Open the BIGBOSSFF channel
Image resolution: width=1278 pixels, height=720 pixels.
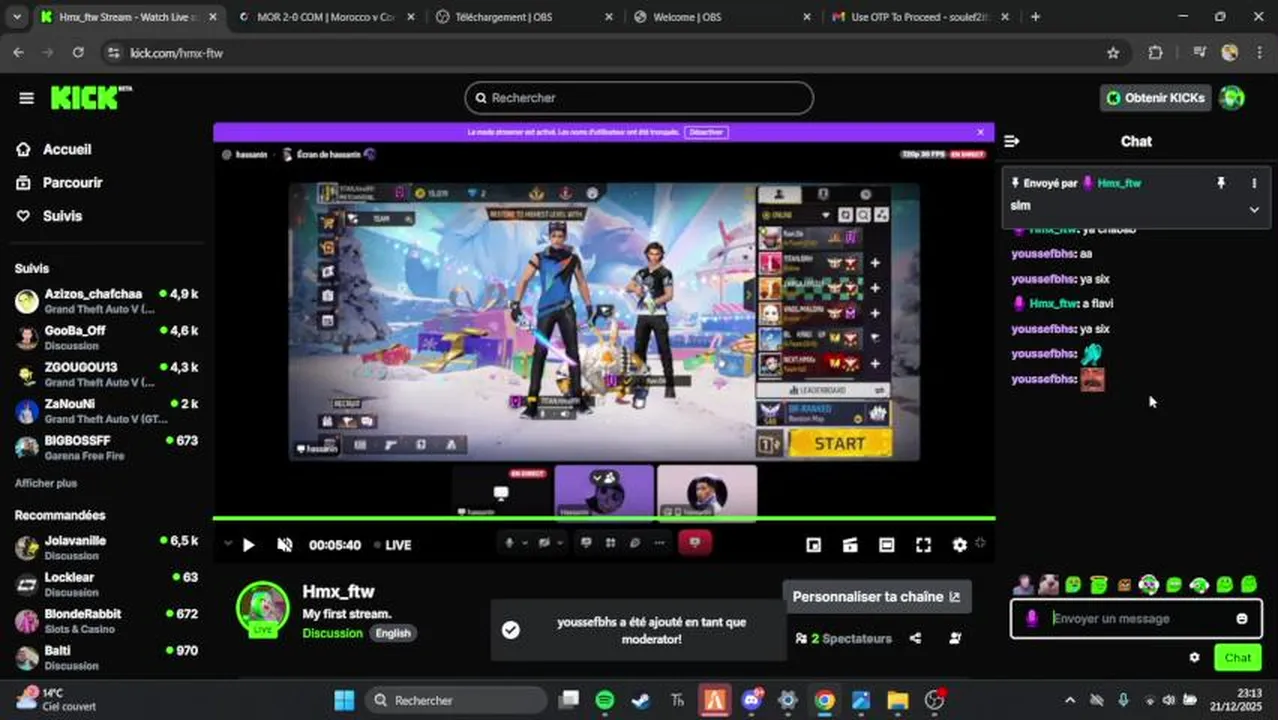click(x=107, y=447)
